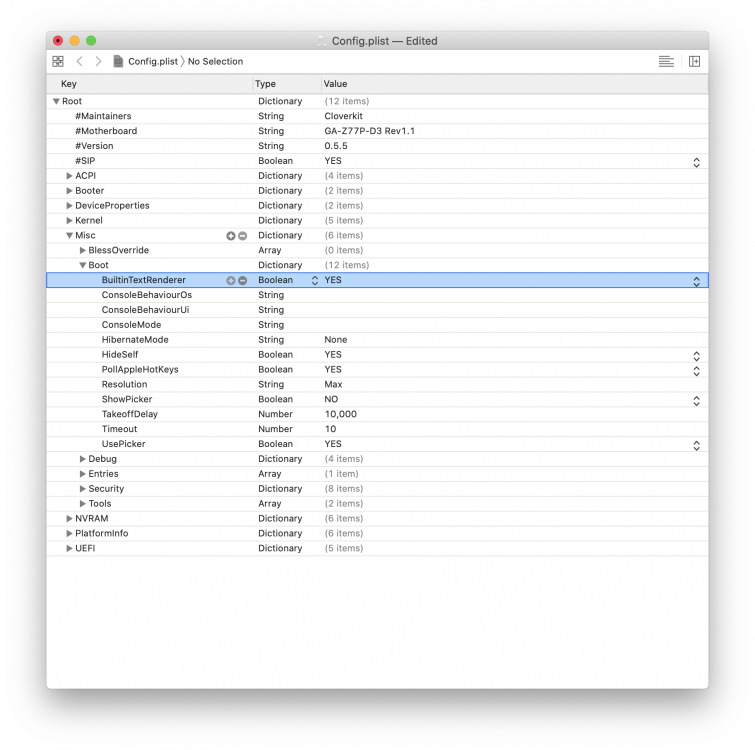Screen dimensions: 755x750
Task: Select the Timeout key
Action: [x=119, y=430]
